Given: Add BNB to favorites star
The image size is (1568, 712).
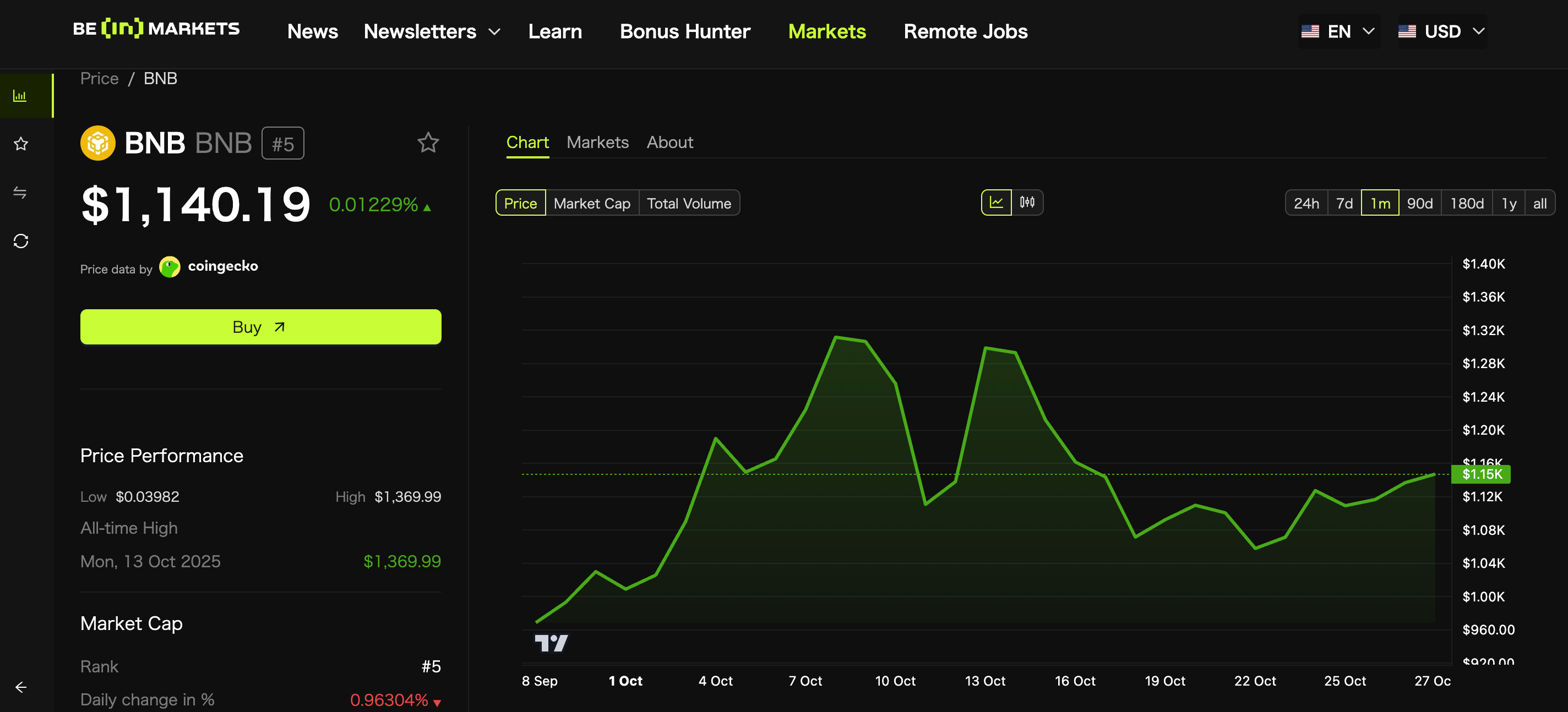Looking at the screenshot, I should click(428, 143).
